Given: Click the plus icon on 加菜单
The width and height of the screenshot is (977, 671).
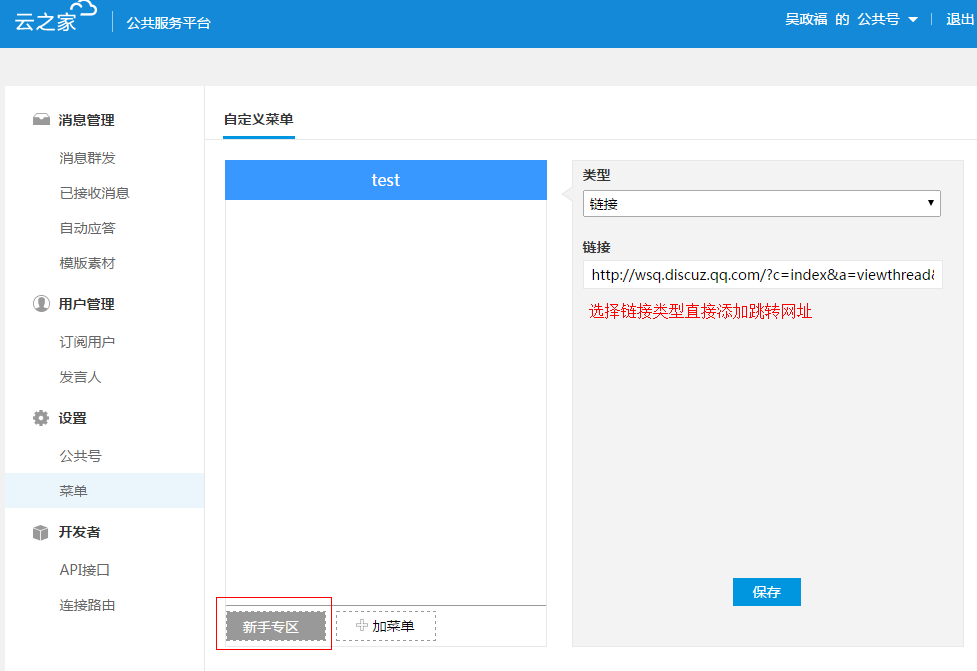Looking at the screenshot, I should click(x=362, y=625).
